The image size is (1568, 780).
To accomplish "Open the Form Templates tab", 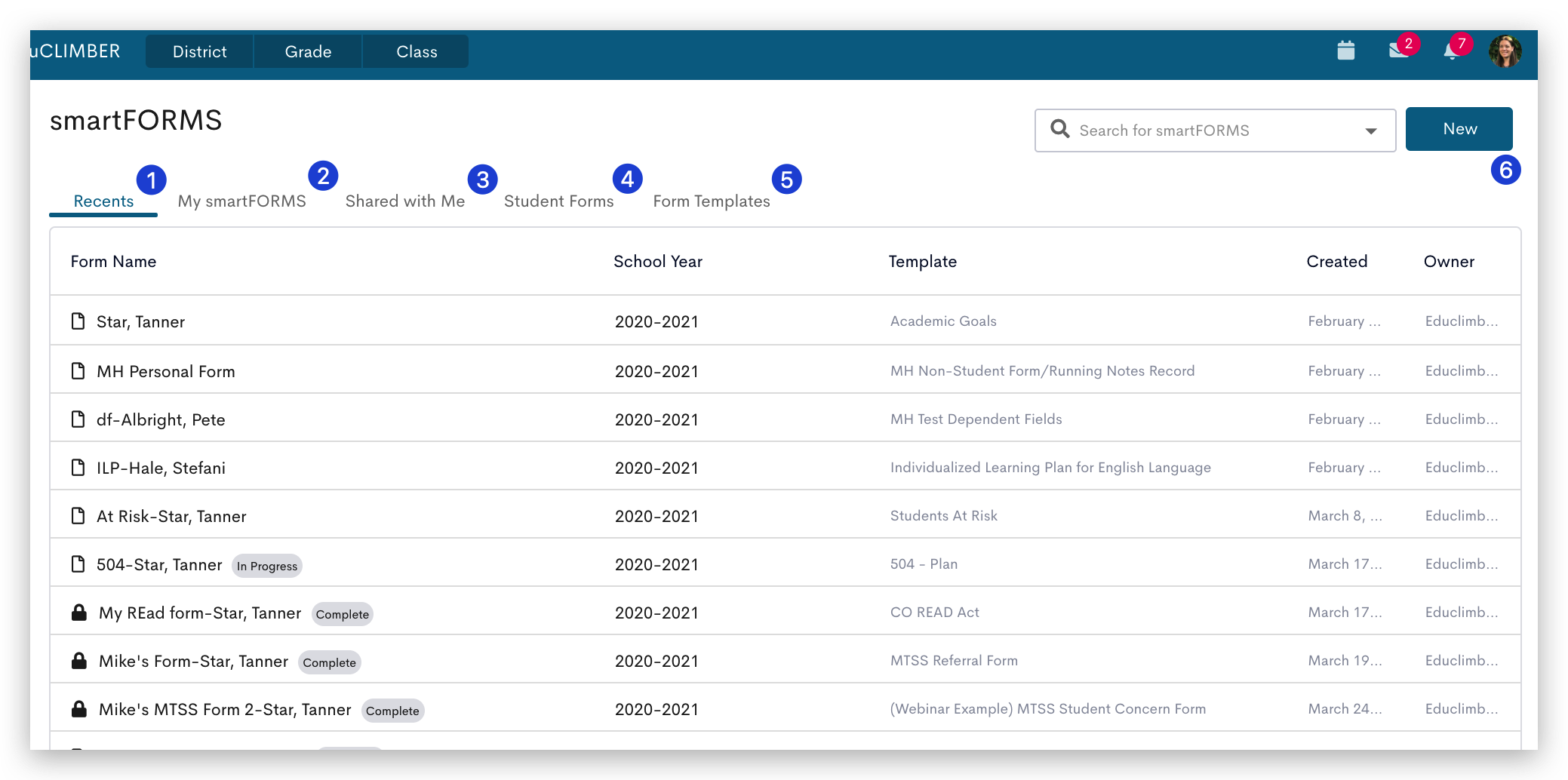I will click(712, 201).
